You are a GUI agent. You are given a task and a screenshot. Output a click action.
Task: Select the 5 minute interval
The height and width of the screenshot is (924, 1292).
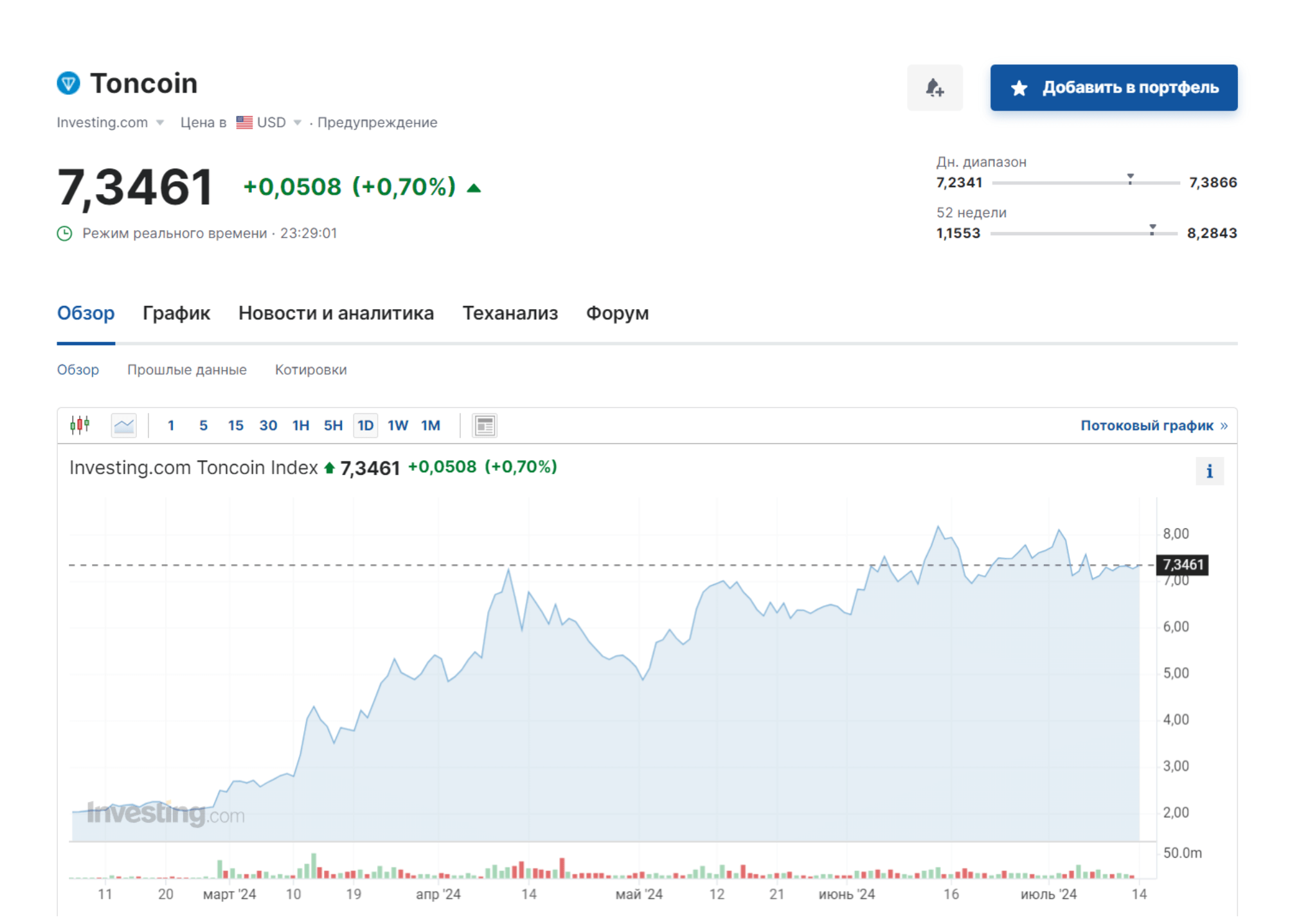pos(203,425)
